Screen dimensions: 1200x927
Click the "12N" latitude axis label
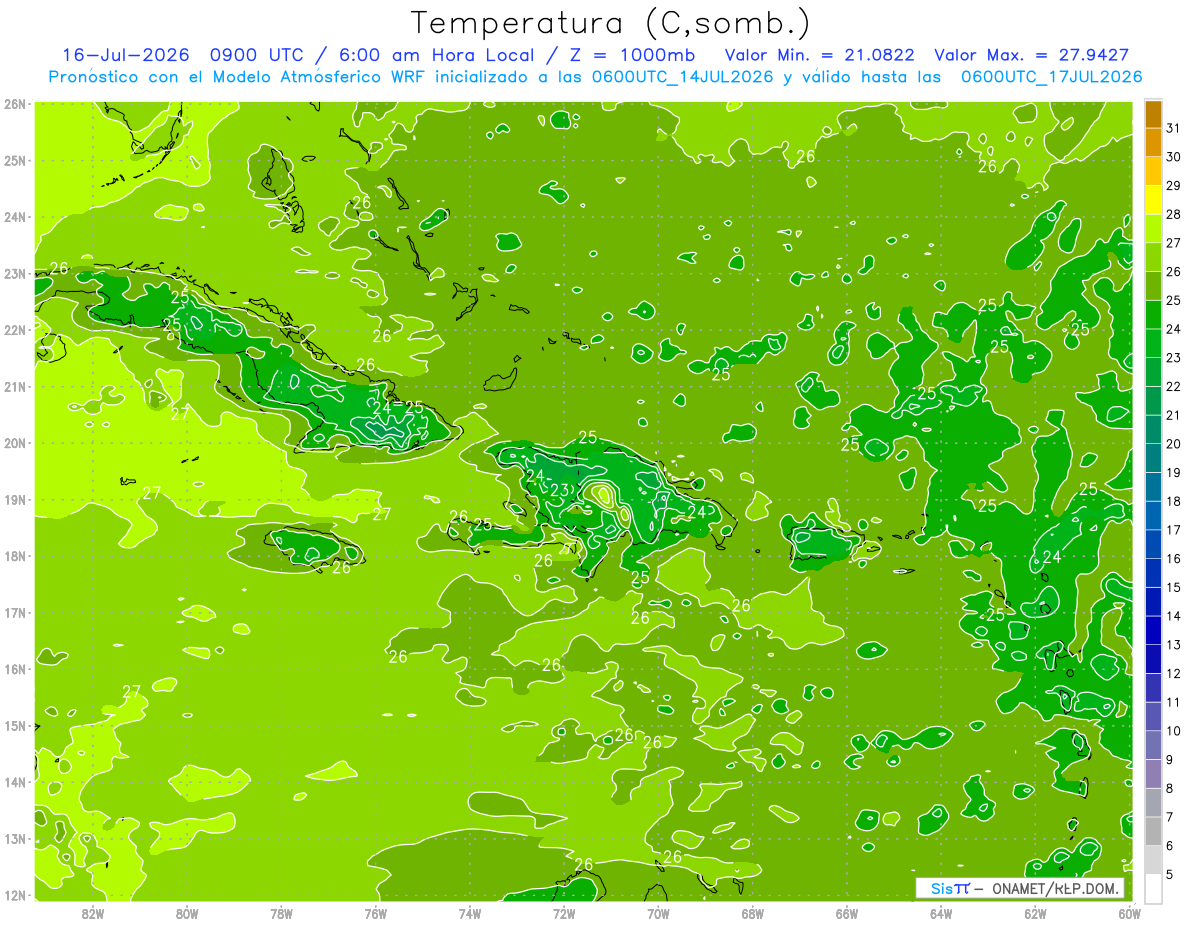(x=14, y=895)
